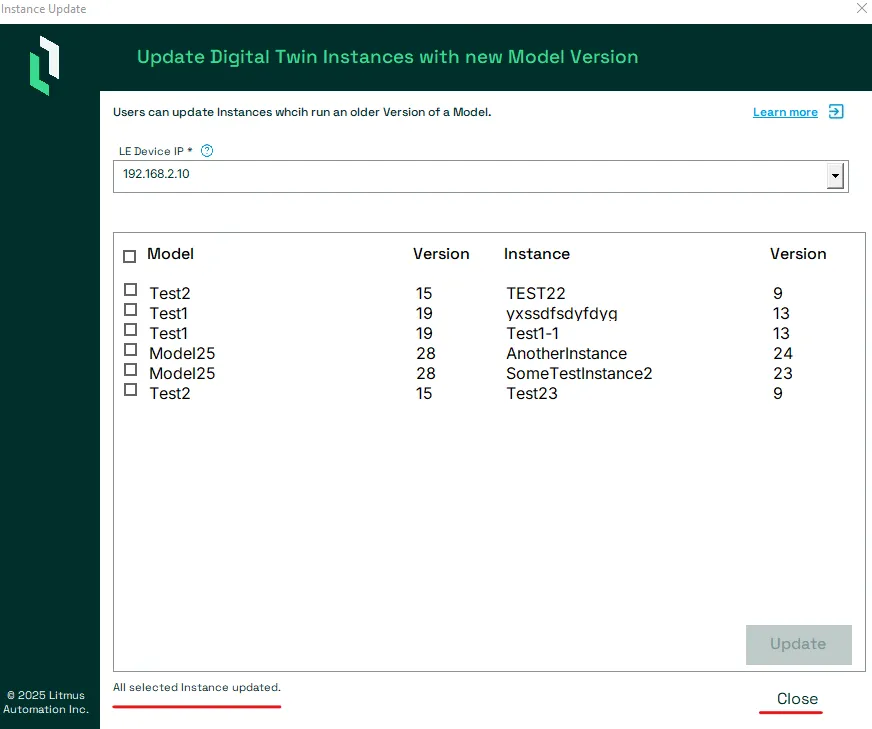
Task: Click the 192.168.2.10 device IP field
Action: pyautogui.click(x=480, y=176)
